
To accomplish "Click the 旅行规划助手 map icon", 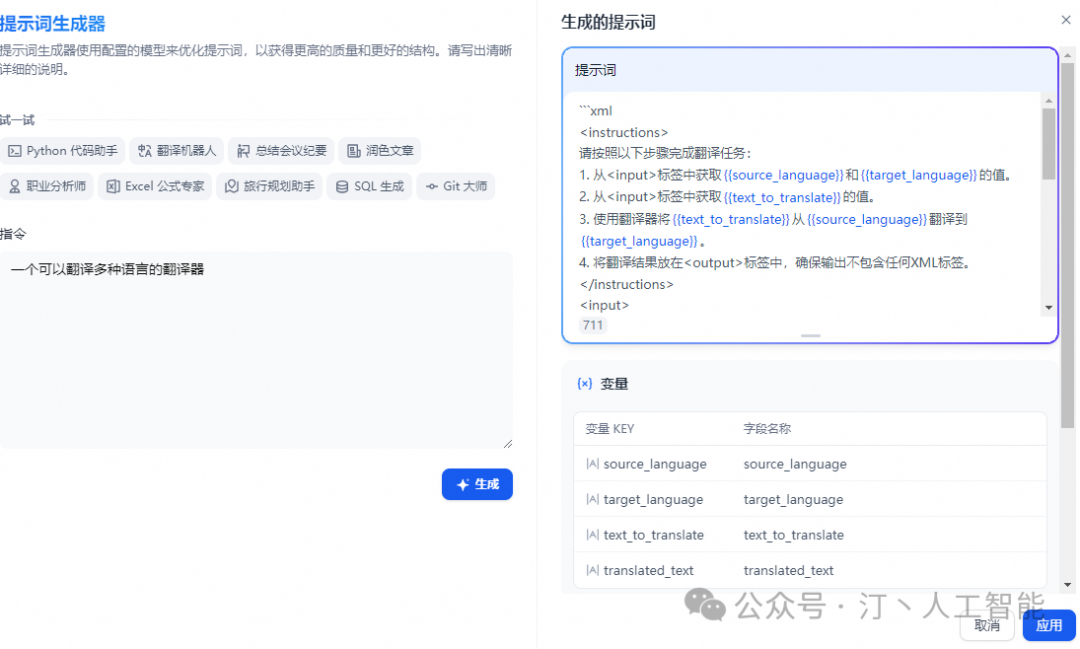I will [x=231, y=186].
